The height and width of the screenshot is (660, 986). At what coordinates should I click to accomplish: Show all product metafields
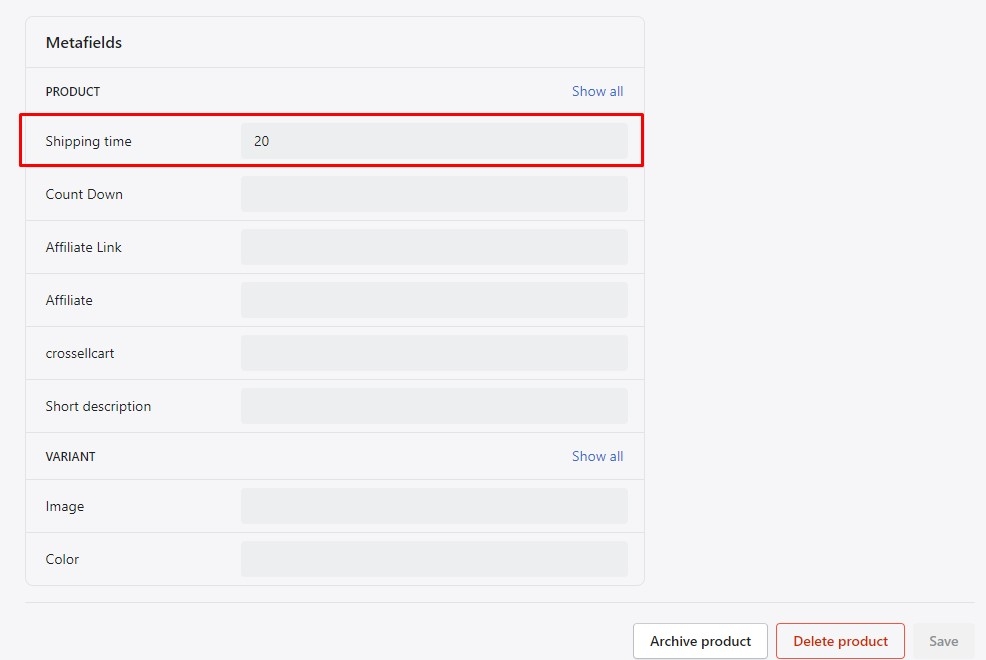point(597,91)
